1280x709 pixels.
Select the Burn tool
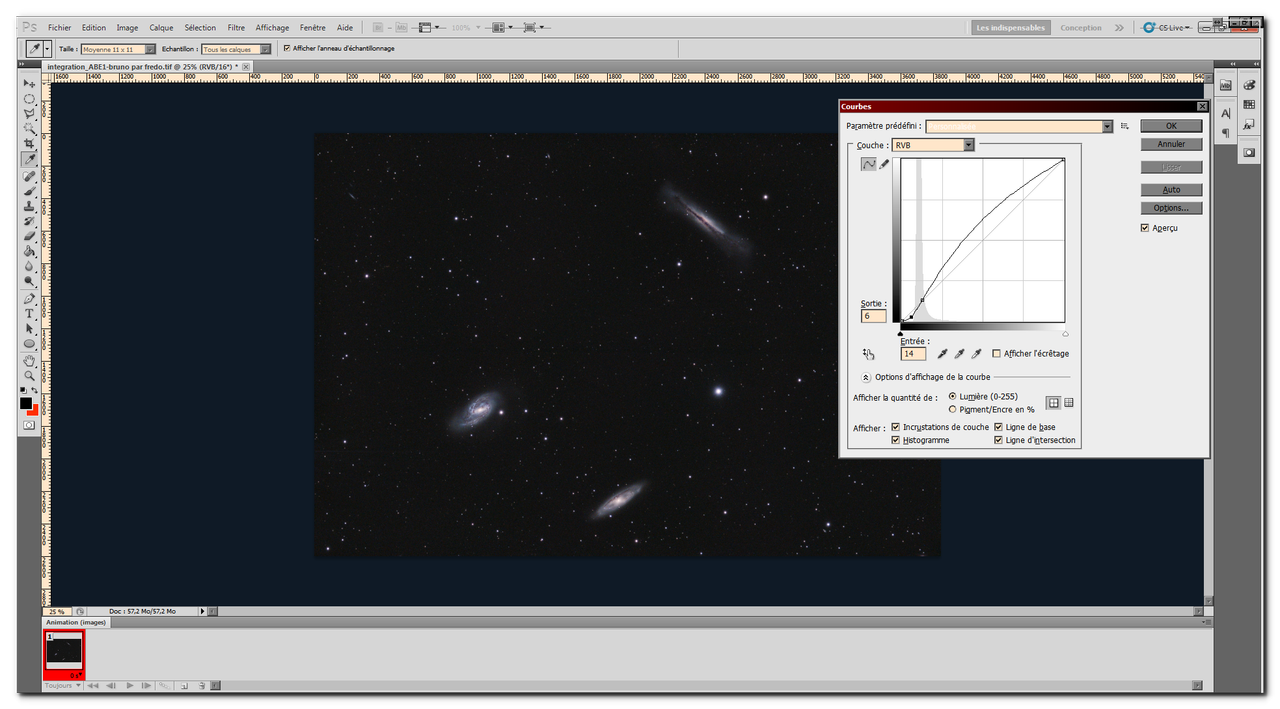coord(29,281)
